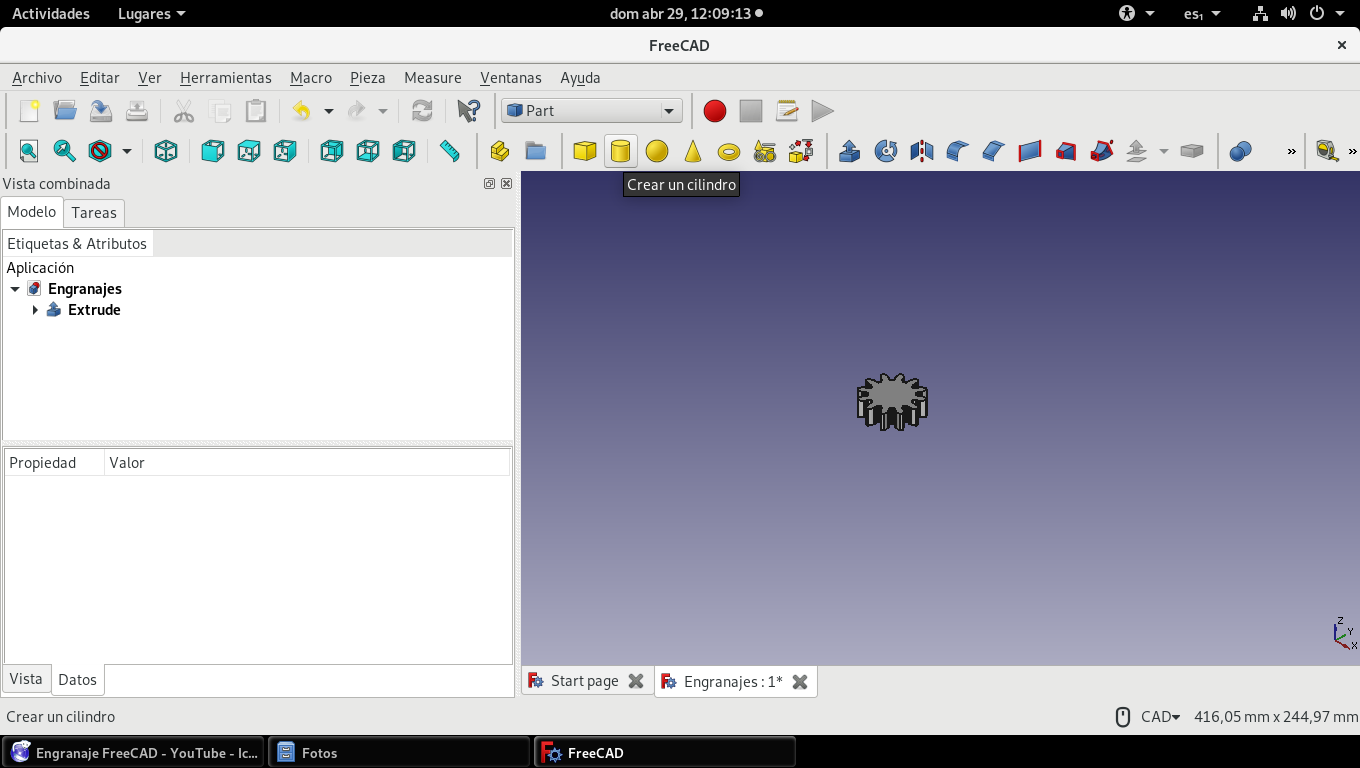Set the isometric view
Image resolution: width=1360 pixels, height=768 pixels.
(166, 151)
